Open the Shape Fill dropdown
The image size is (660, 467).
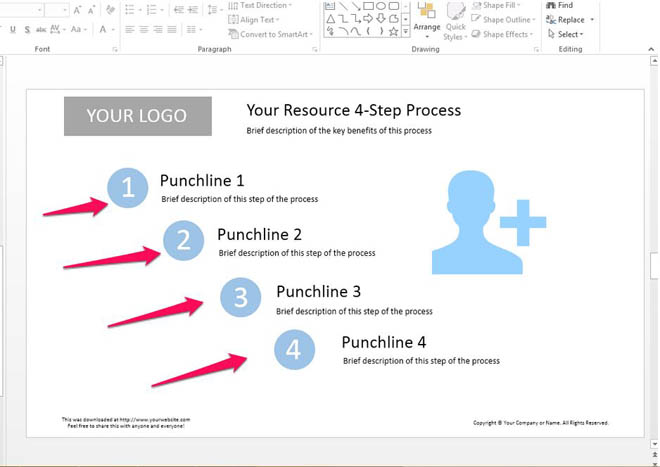click(496, 5)
